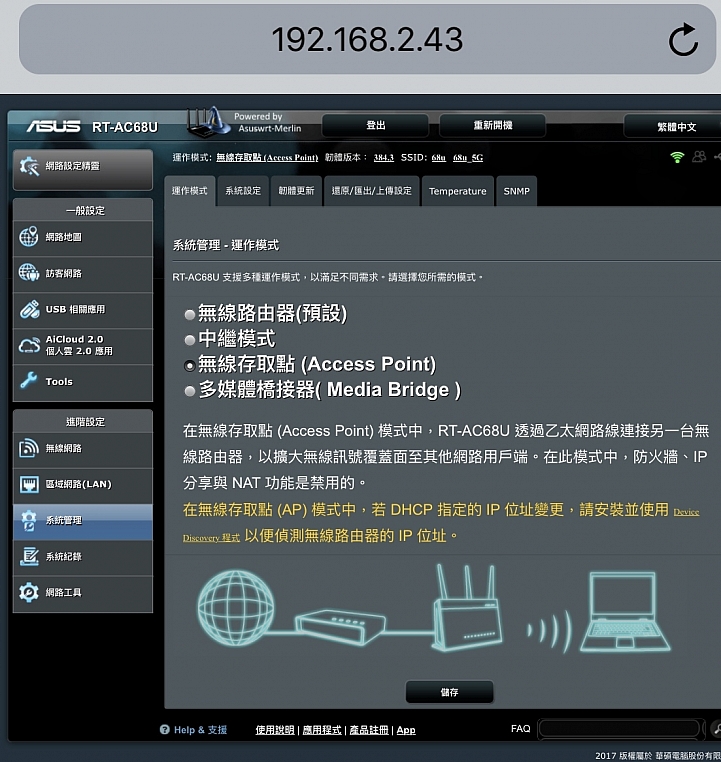Click the router illustration in diagram

click(467, 608)
